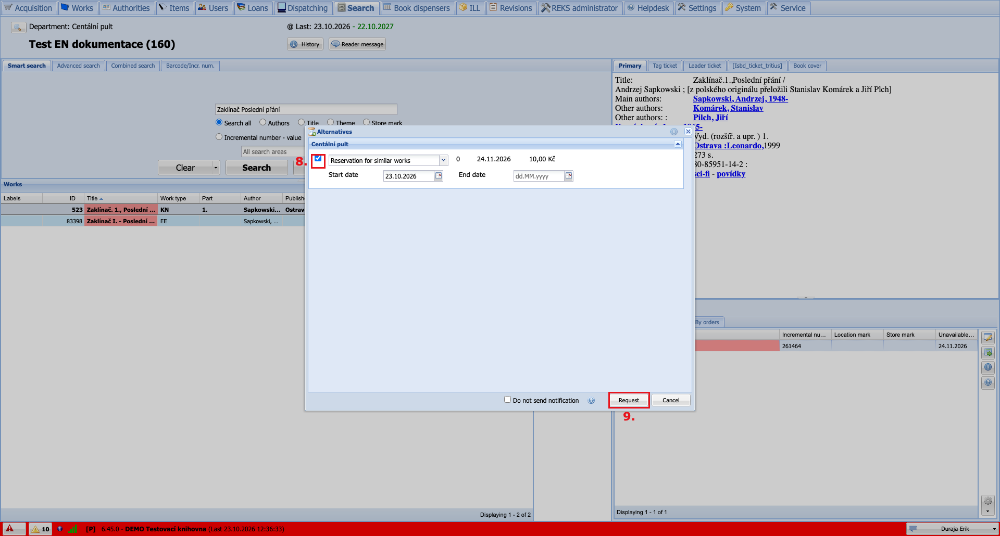1000x536 pixels.
Task: Collapse the Centální pult section
Action: (x=678, y=145)
